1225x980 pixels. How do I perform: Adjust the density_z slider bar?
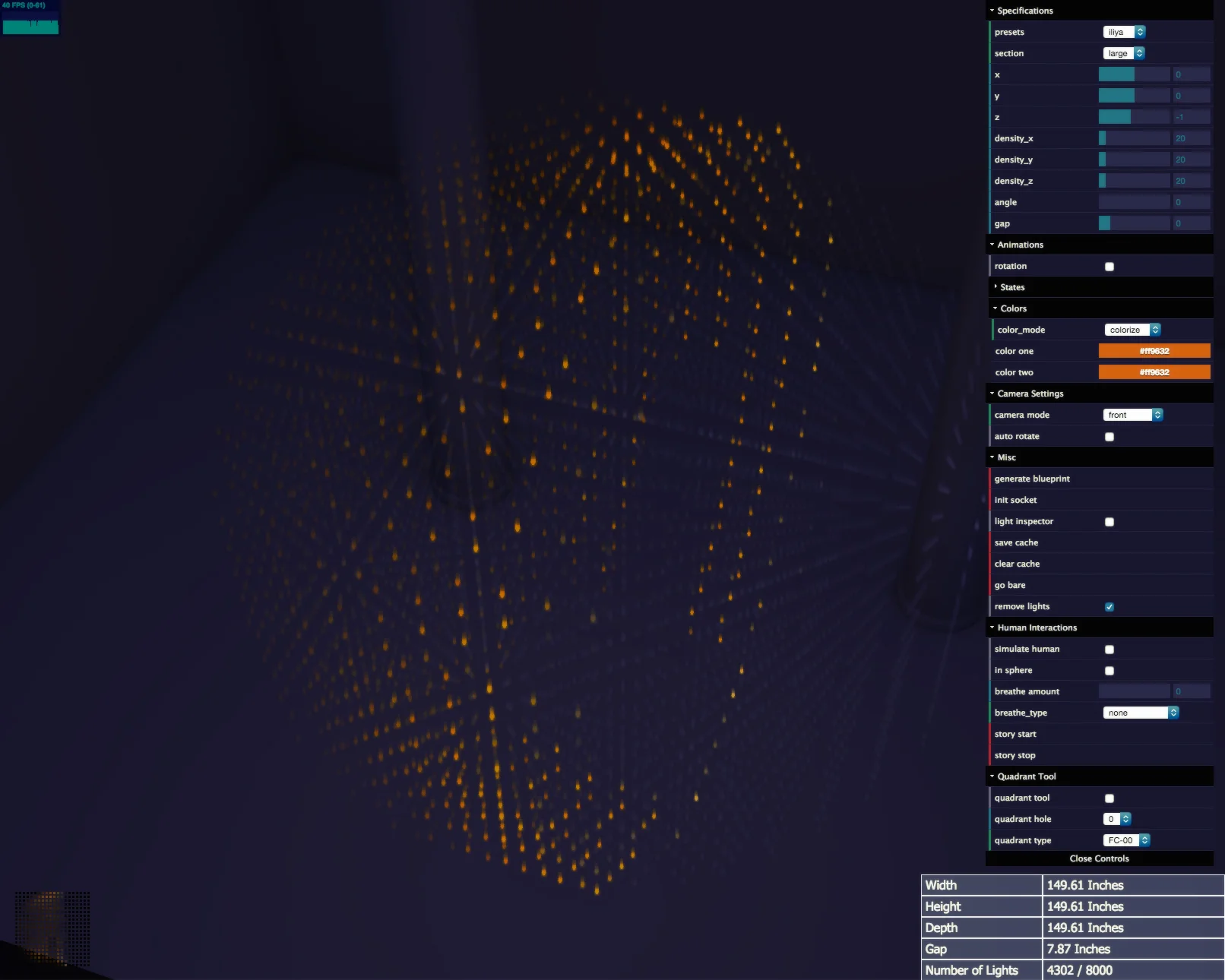click(1135, 181)
